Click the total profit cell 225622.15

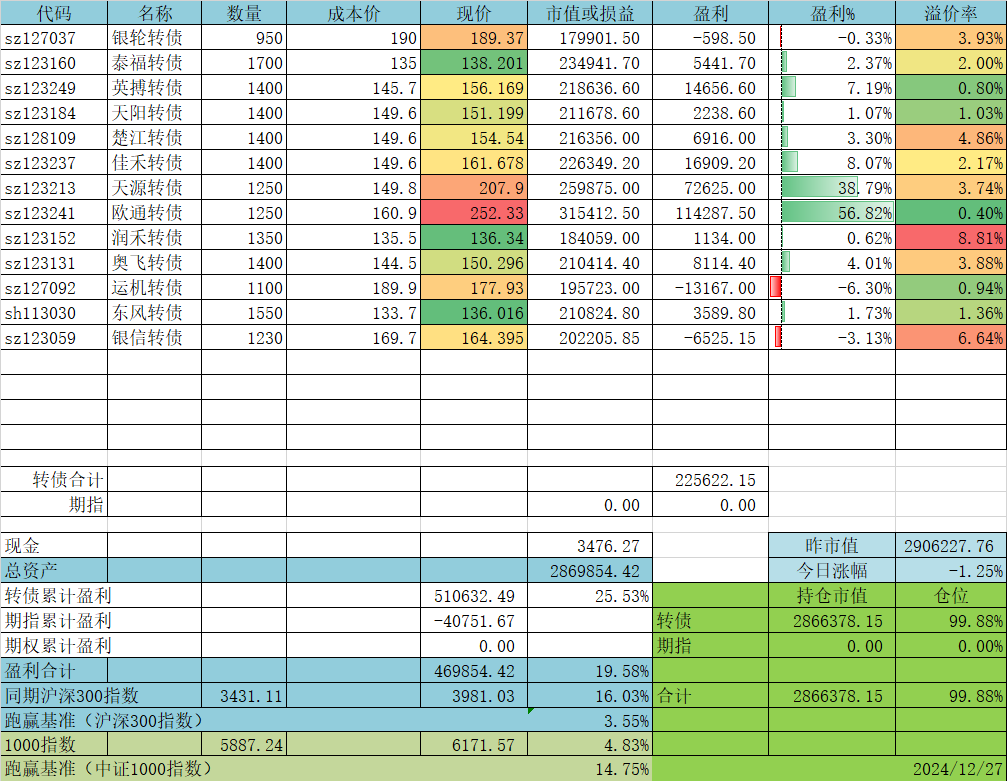(x=710, y=480)
